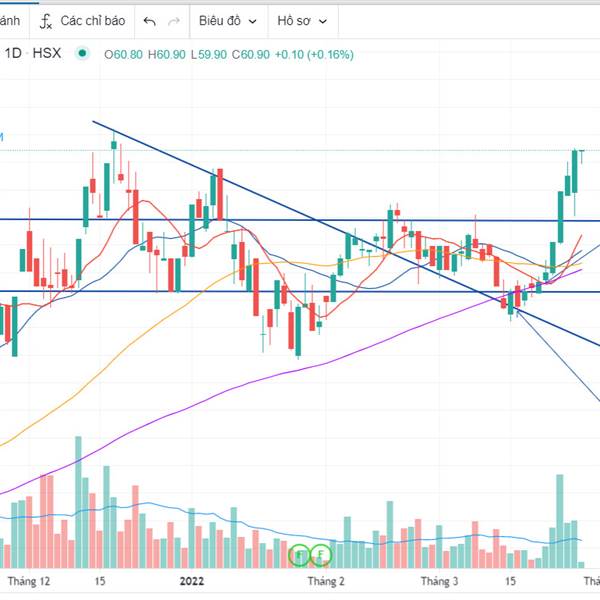Select the lower horizontal blue line
600x600 pixels.
[x=300, y=292]
